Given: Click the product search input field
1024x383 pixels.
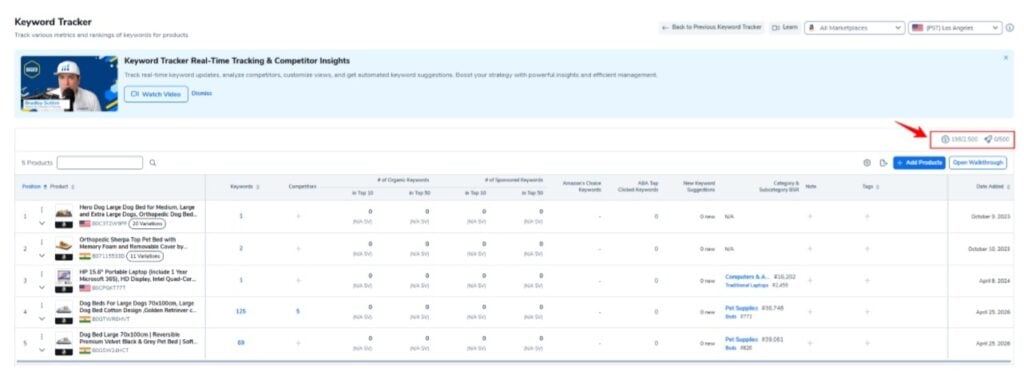Looking at the screenshot, I should [x=100, y=163].
